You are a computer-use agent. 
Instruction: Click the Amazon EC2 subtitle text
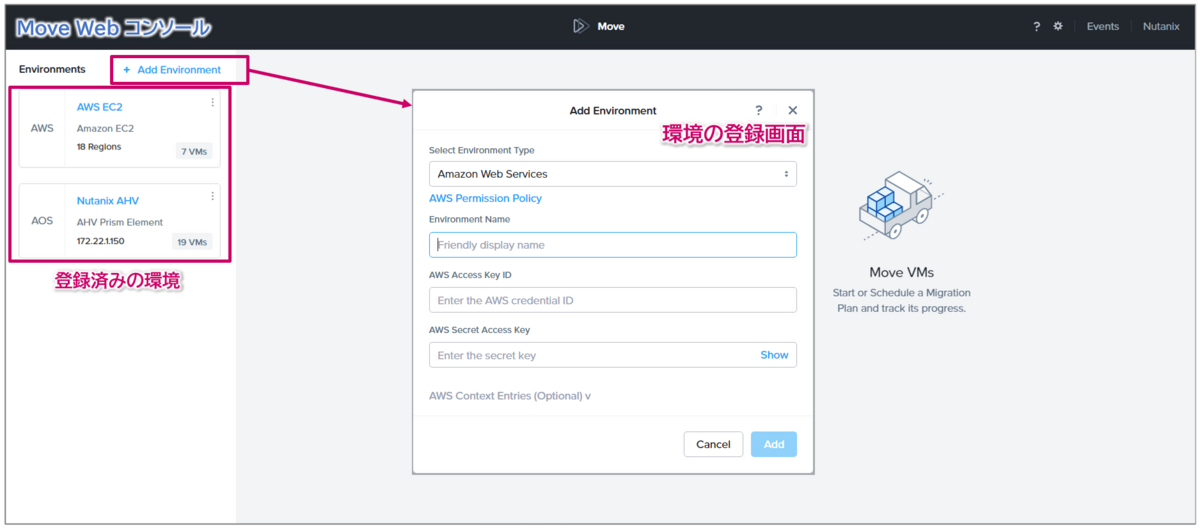tap(105, 128)
